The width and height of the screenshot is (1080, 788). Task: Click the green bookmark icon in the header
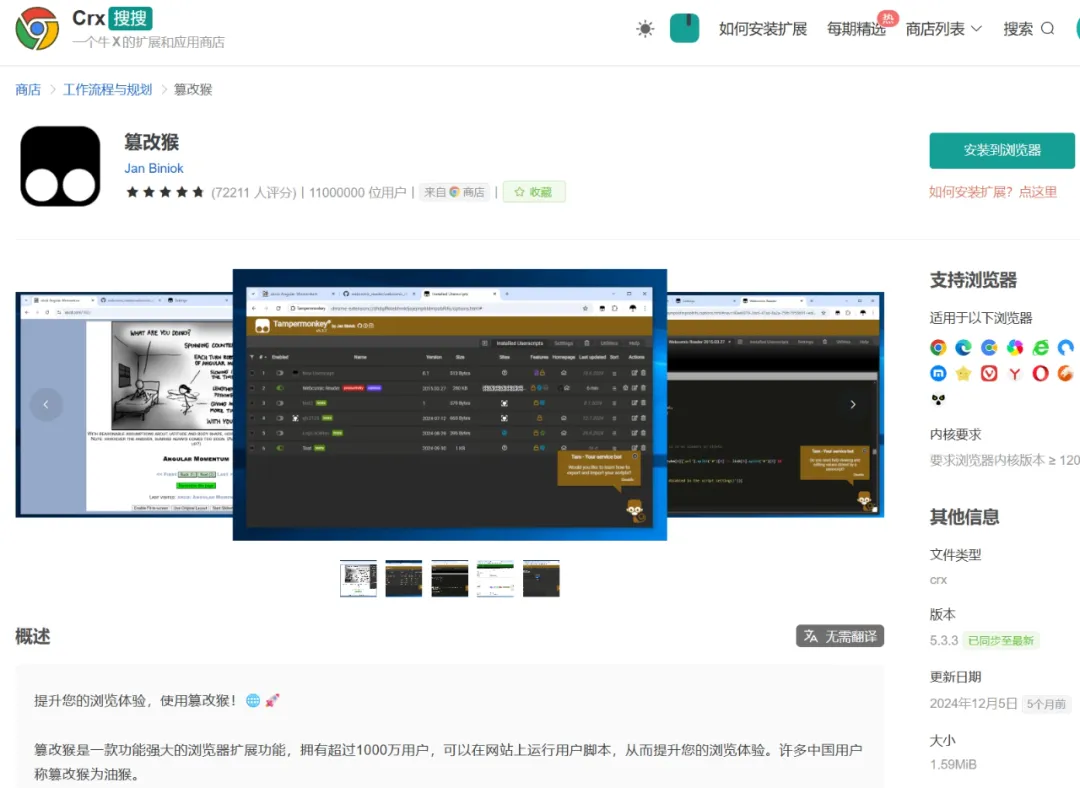684,28
